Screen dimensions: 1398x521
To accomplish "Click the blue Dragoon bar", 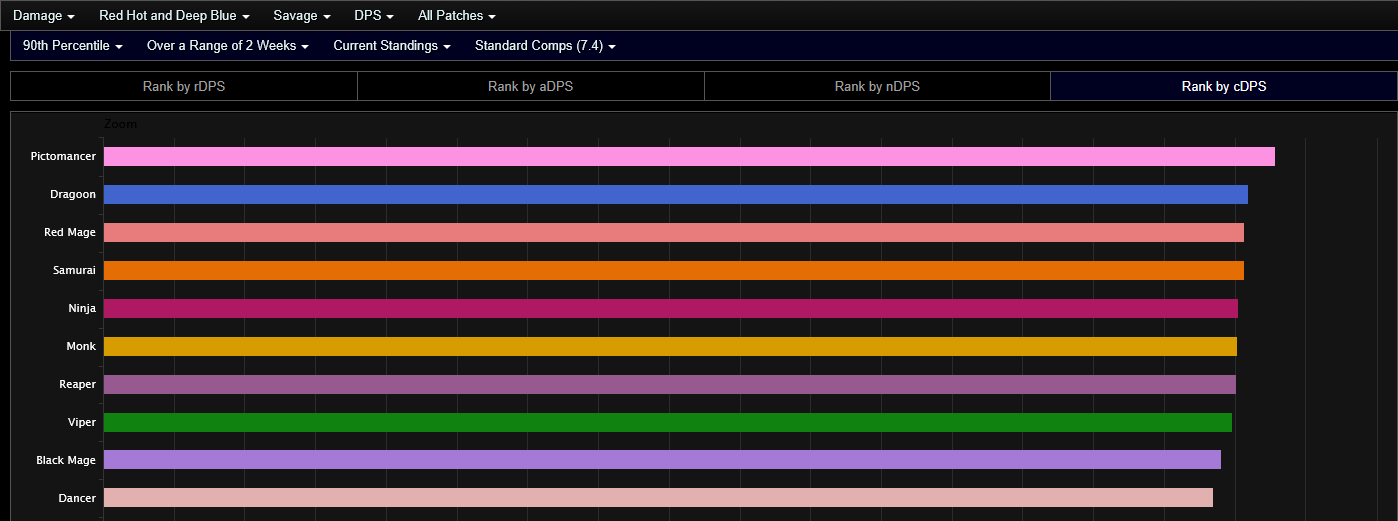I will click(676, 194).
